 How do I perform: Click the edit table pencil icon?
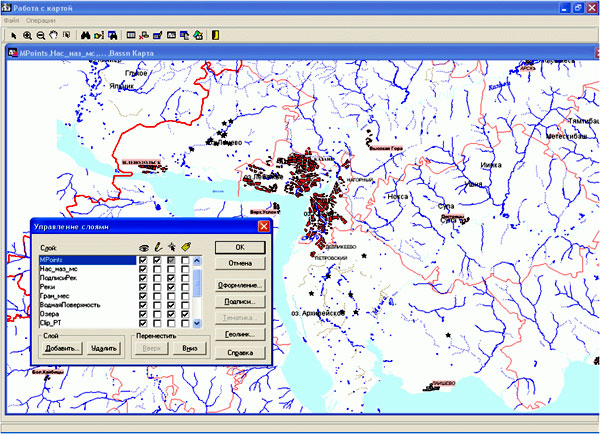(x=158, y=36)
